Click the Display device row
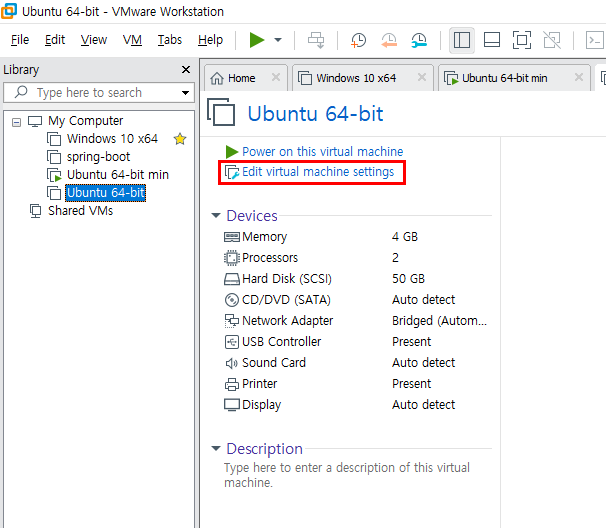Image resolution: width=606 pixels, height=528 pixels. tap(356, 405)
